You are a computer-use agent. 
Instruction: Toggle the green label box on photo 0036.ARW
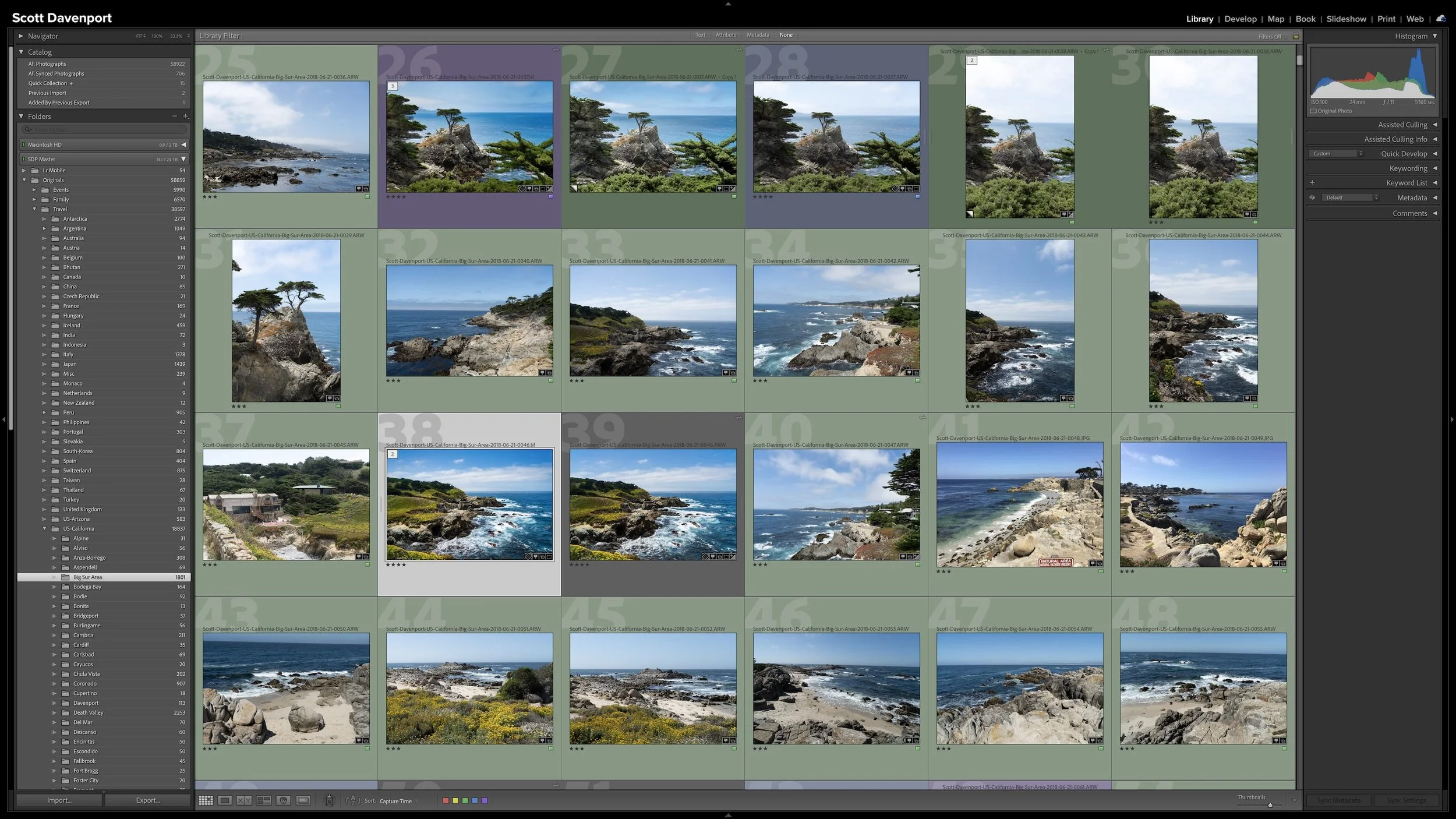pos(367,197)
